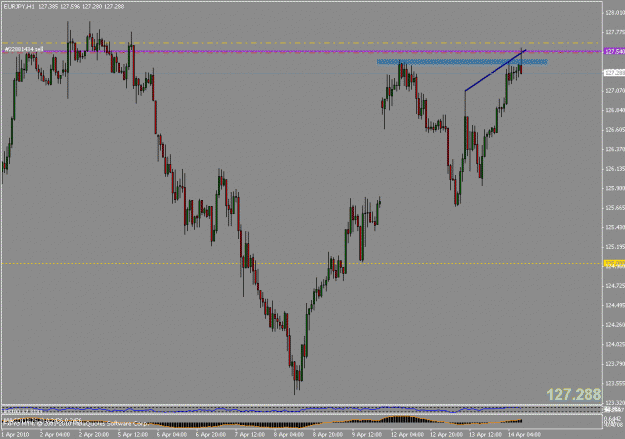The width and height of the screenshot is (625, 439).
Task: Click the 8 Apr 04:00 time label
Action: click(289, 434)
